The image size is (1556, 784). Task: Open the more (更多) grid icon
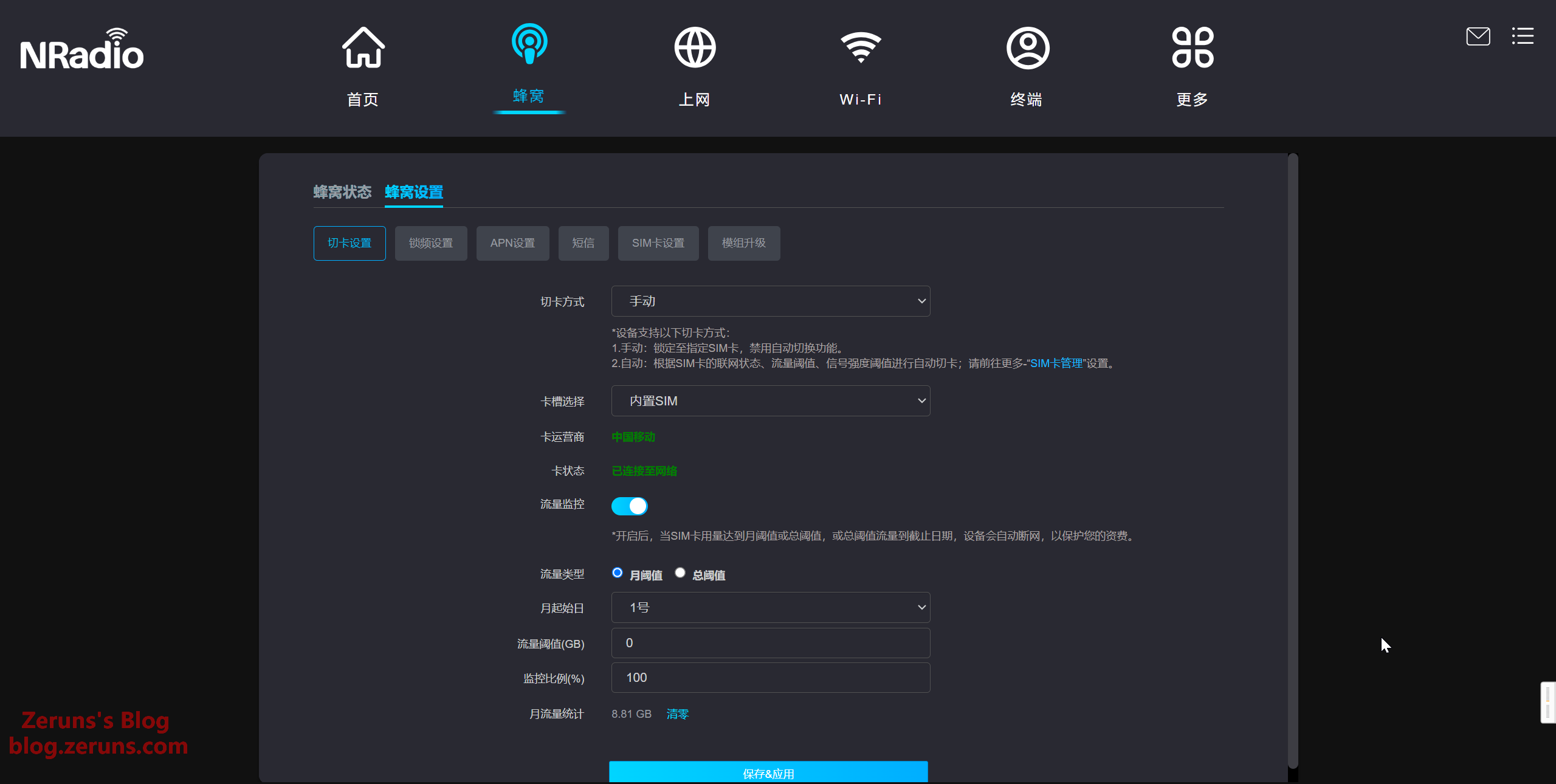pos(1193,49)
